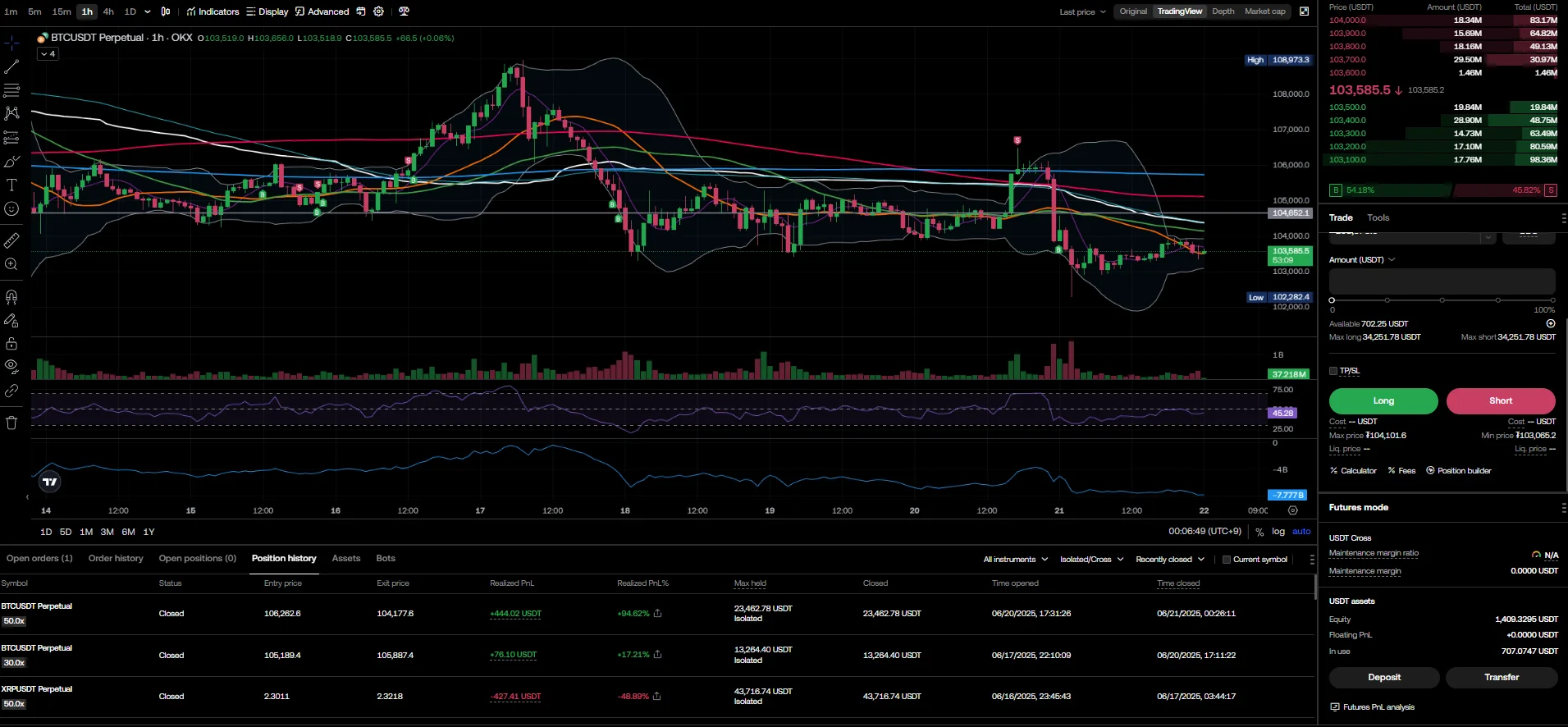Screen dimensions: 1568x727
Task: Open the TradingView logo link
Action: click(50, 482)
